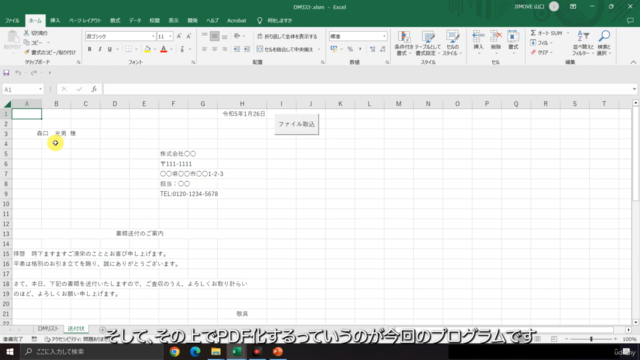Open the Data tab
The image size is (640, 360).
(x=135, y=20)
